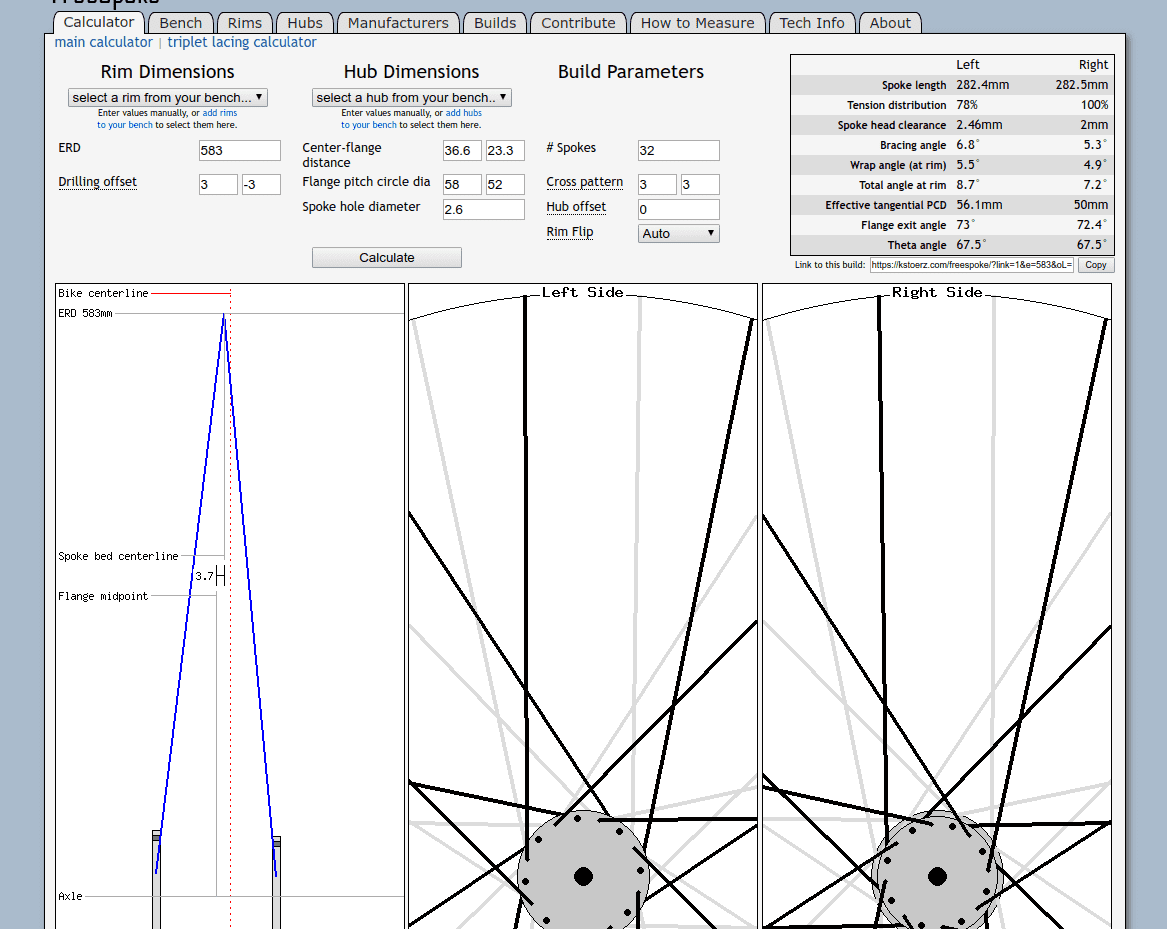Click the main calculator link
This screenshot has height=929, width=1167.
click(104, 42)
